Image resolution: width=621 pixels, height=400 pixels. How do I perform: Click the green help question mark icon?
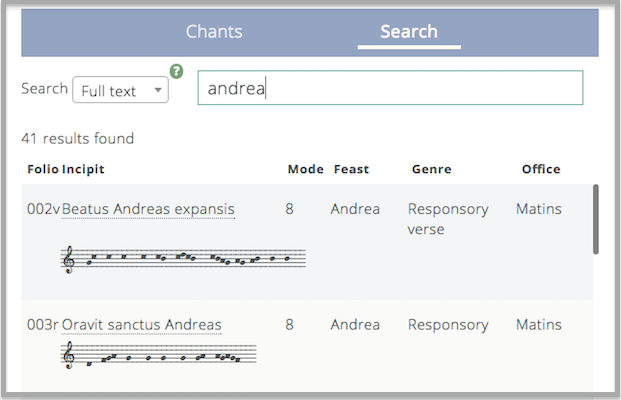176,72
